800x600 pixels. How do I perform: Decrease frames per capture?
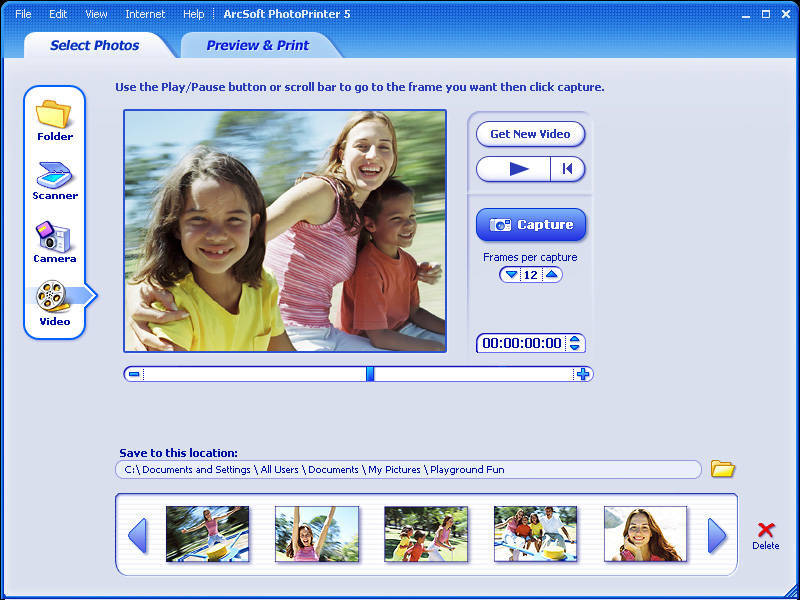point(511,274)
